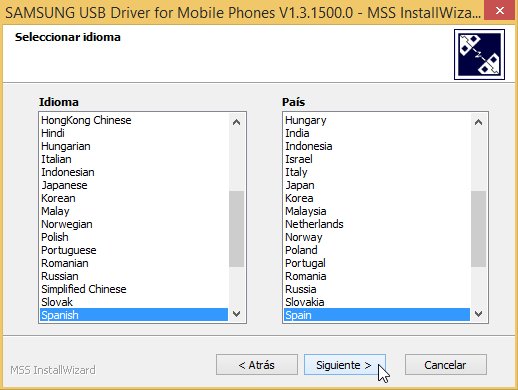Go back with the Atrás button
Screen dimensions: 518x390
257,365
